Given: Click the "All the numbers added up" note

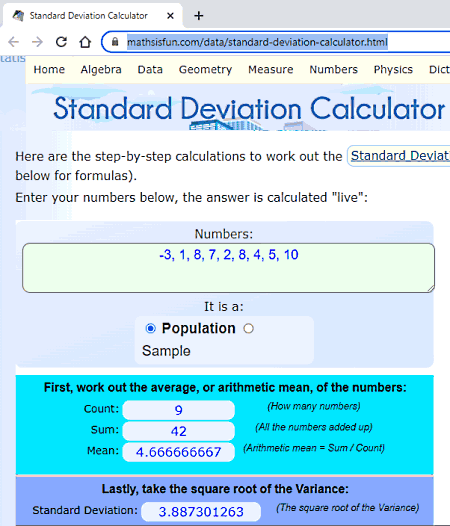Looking at the screenshot, I should click(x=314, y=427).
